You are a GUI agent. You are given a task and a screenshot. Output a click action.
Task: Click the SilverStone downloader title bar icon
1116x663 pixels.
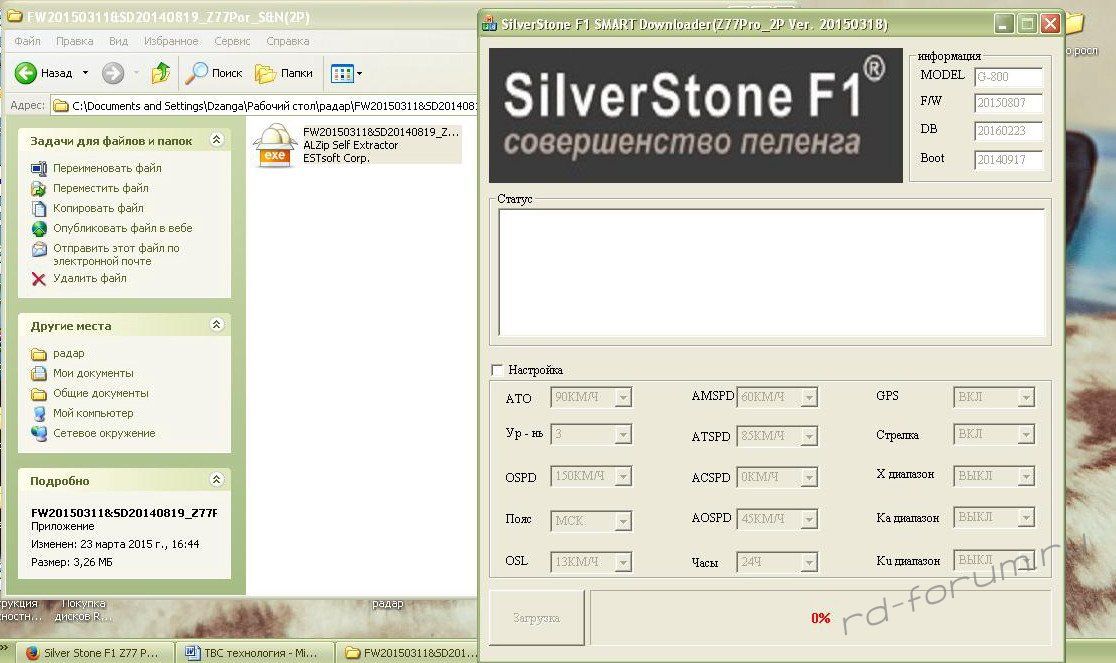(x=489, y=24)
